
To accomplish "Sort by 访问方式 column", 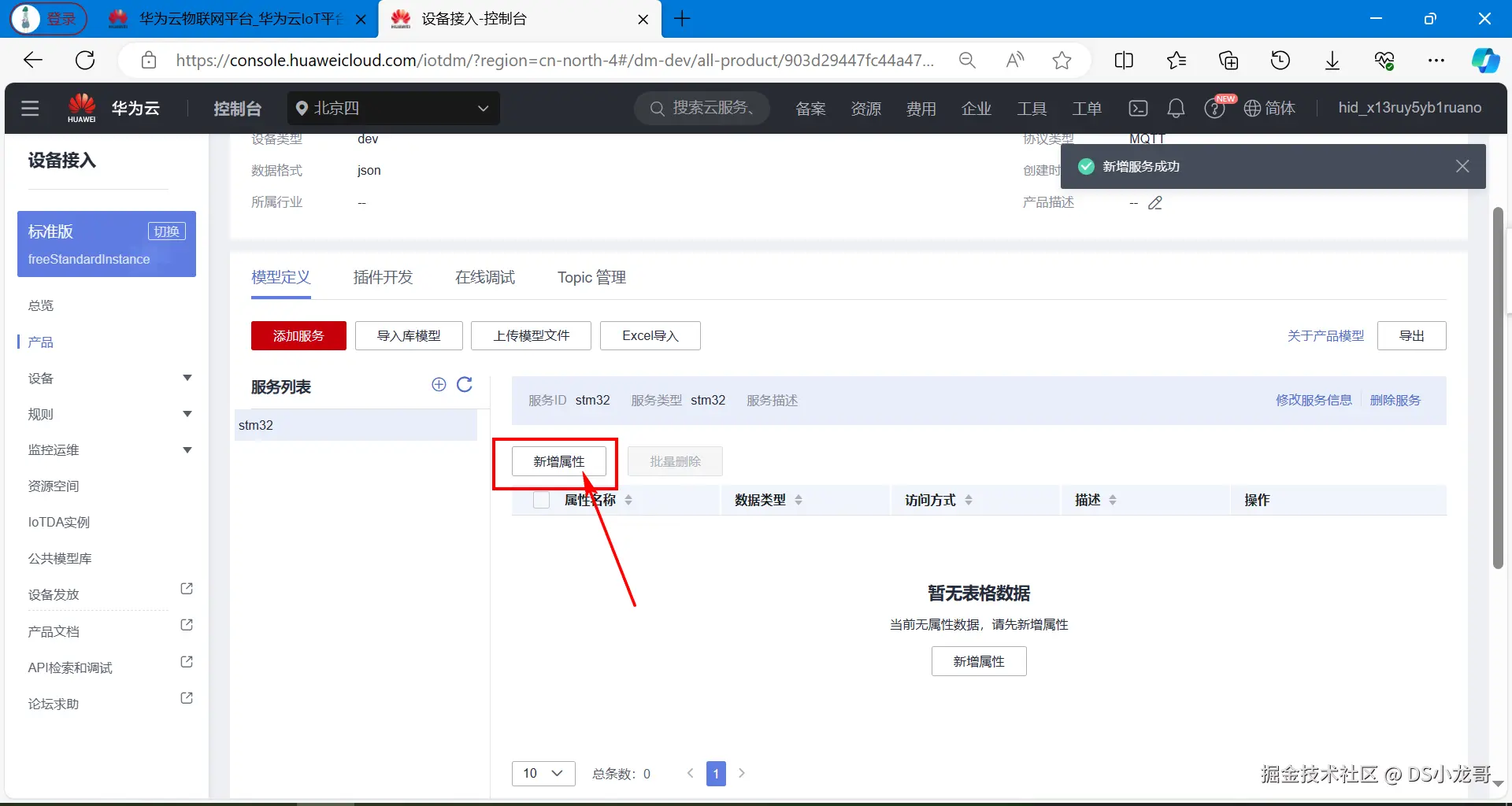I will pos(969,500).
